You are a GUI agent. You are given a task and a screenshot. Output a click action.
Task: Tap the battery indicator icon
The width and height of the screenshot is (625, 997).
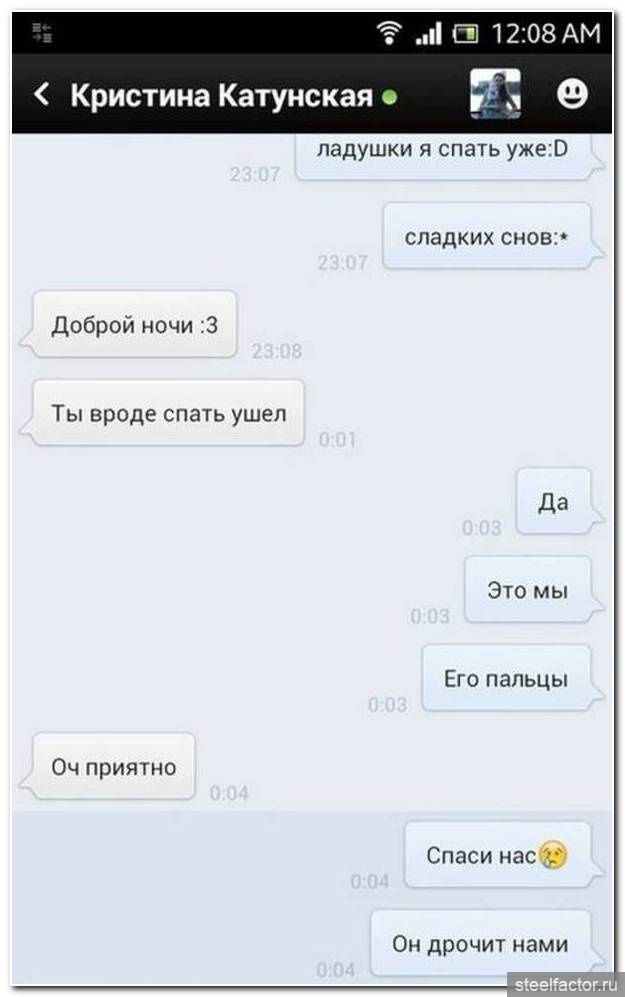[x=465, y=33]
